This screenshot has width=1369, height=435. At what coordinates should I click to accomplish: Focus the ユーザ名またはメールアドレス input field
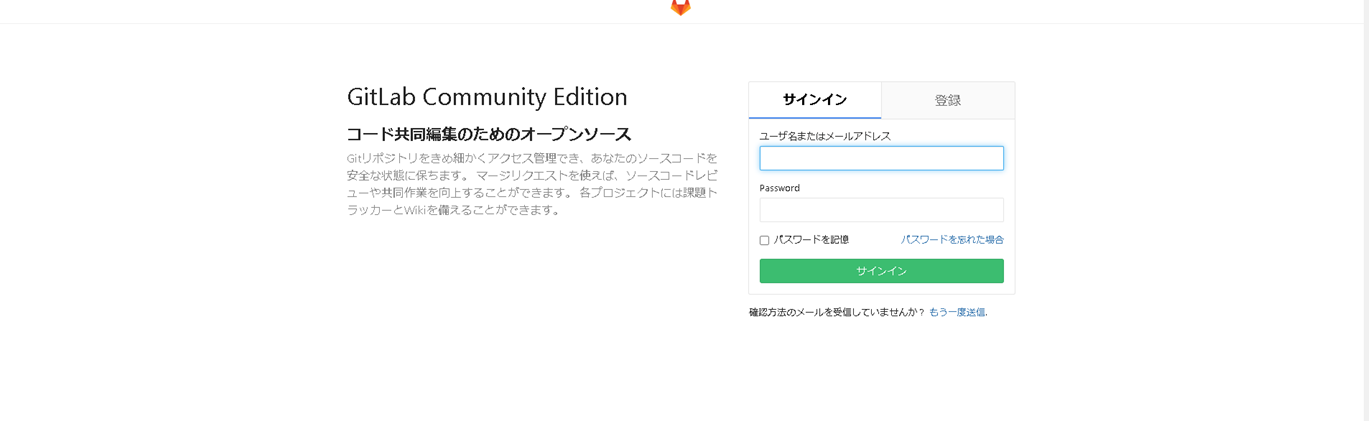coord(880,158)
